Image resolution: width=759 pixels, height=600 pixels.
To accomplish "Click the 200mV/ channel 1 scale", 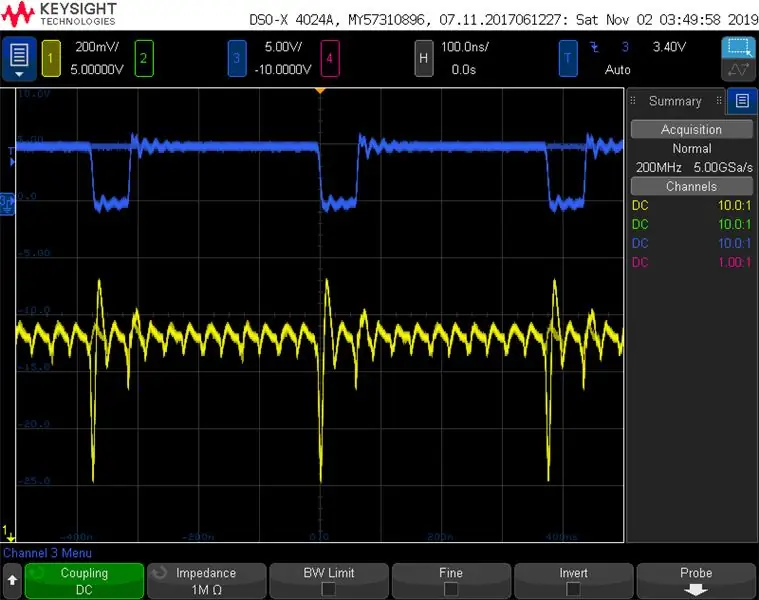I will tap(97, 47).
